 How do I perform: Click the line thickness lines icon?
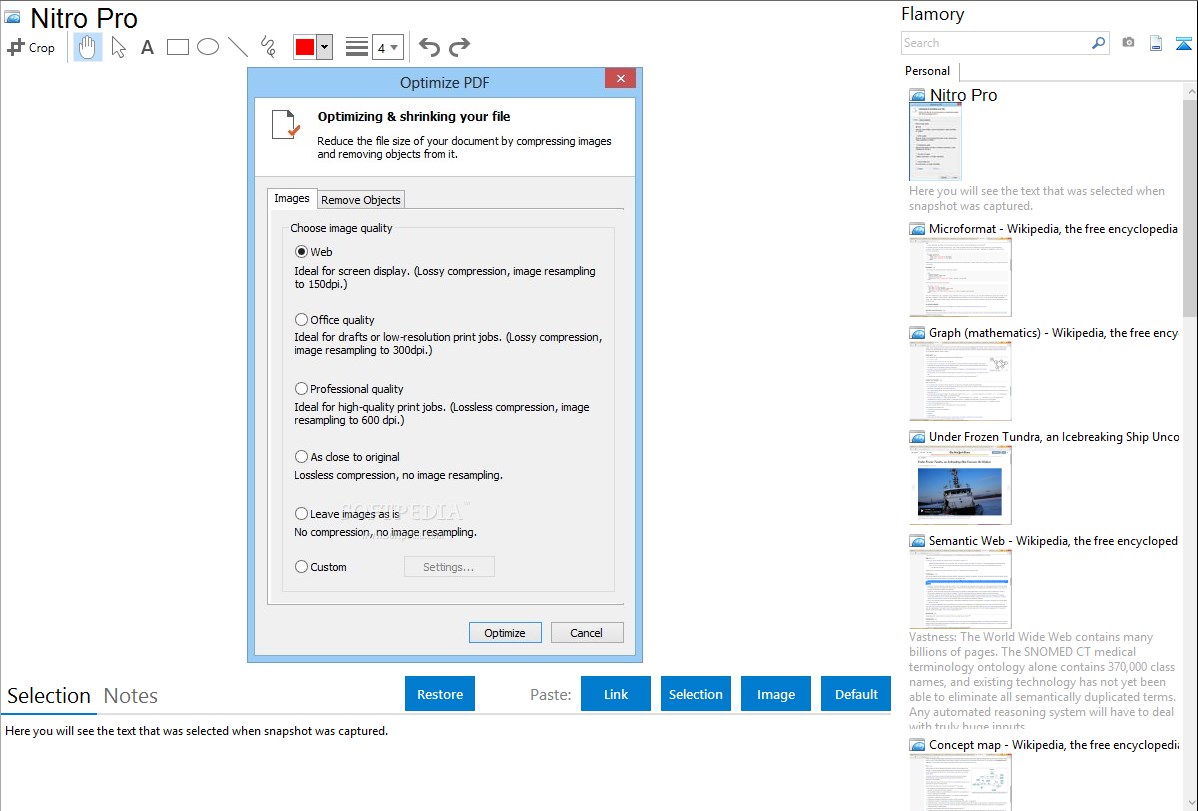click(x=357, y=47)
